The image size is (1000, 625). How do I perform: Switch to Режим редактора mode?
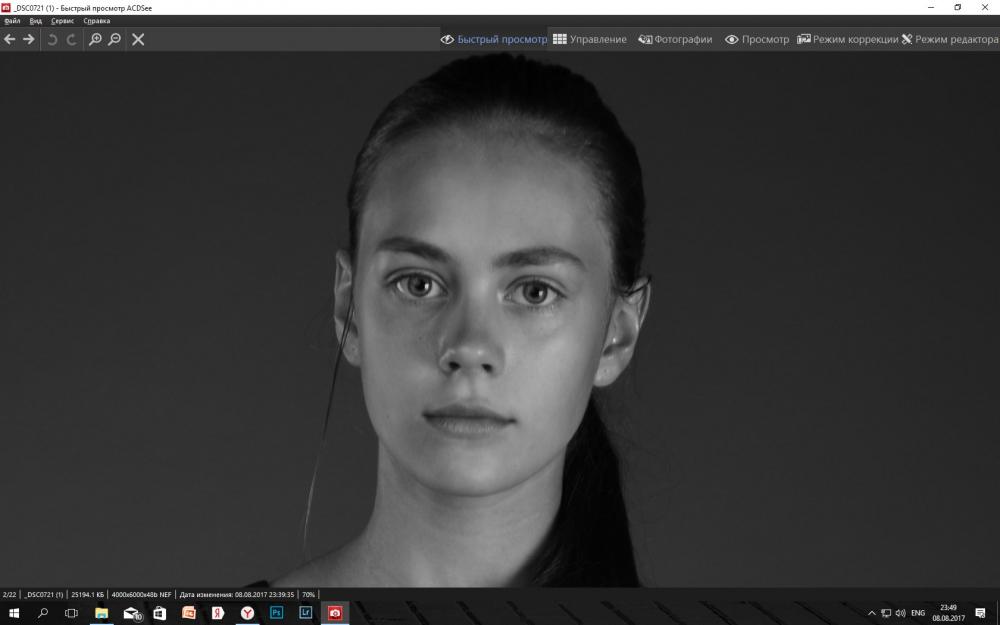[x=950, y=40]
